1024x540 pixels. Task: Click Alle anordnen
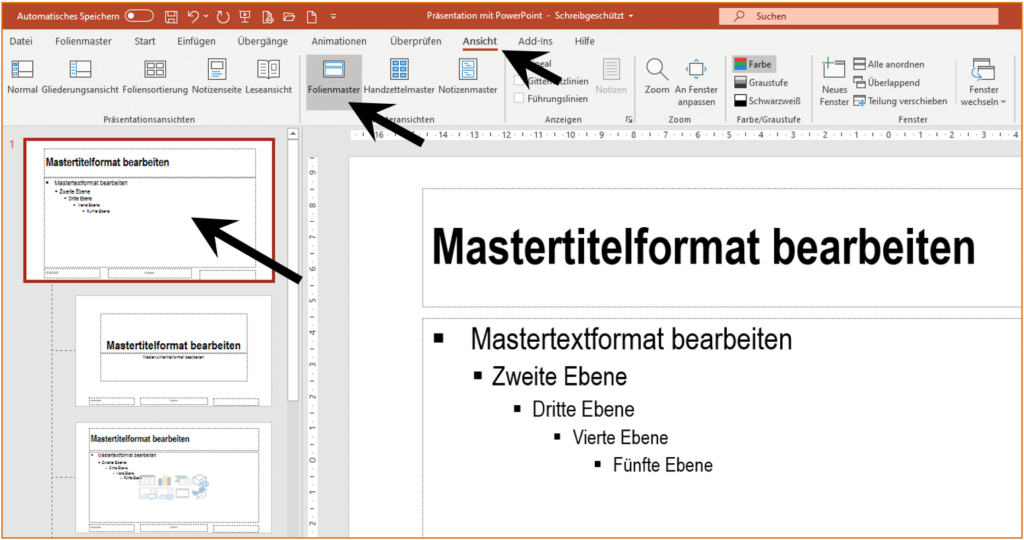pos(889,64)
